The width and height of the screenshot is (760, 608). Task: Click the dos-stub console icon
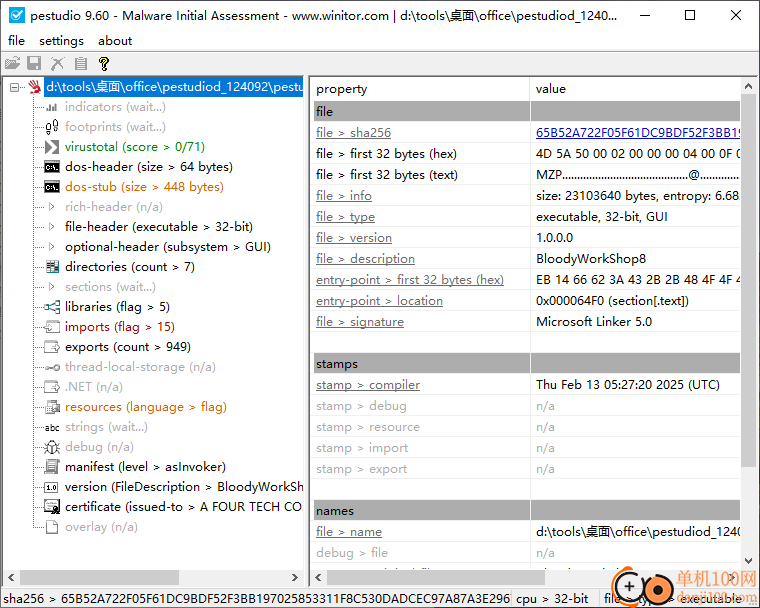click(x=52, y=187)
